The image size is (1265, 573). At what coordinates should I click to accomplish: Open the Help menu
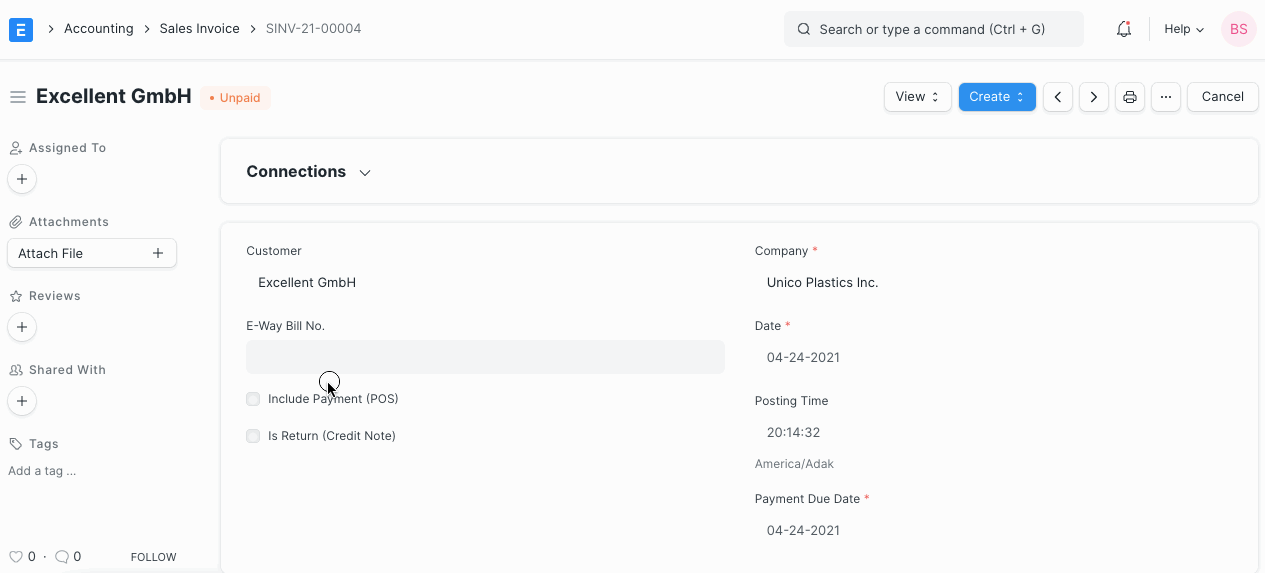coord(1183,29)
